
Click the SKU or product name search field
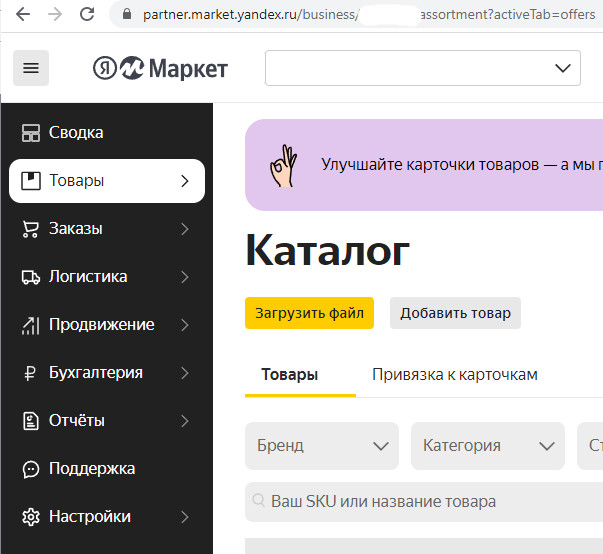pyautogui.click(x=424, y=502)
